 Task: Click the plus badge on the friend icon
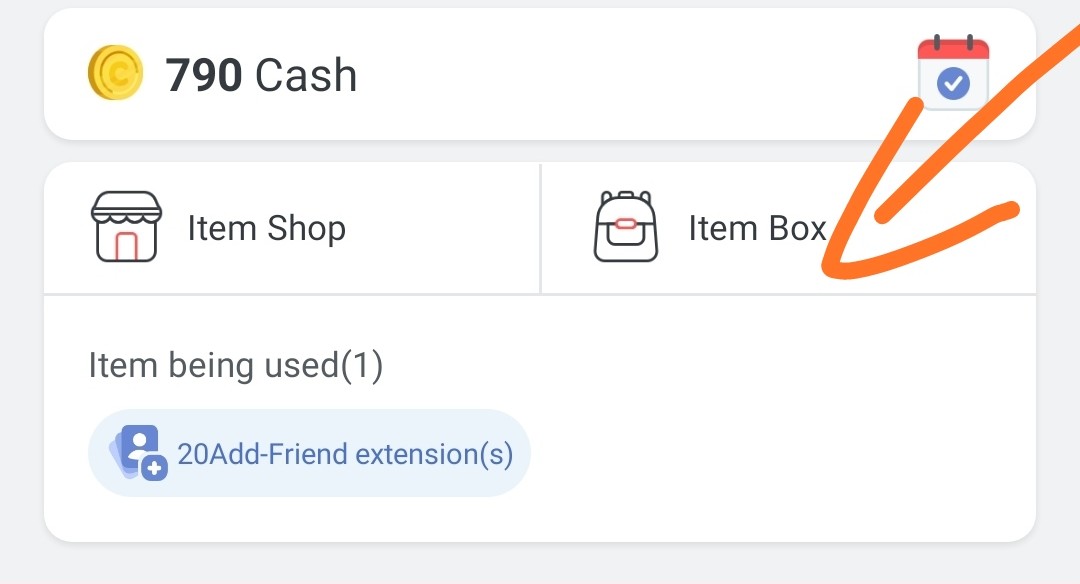(154, 466)
